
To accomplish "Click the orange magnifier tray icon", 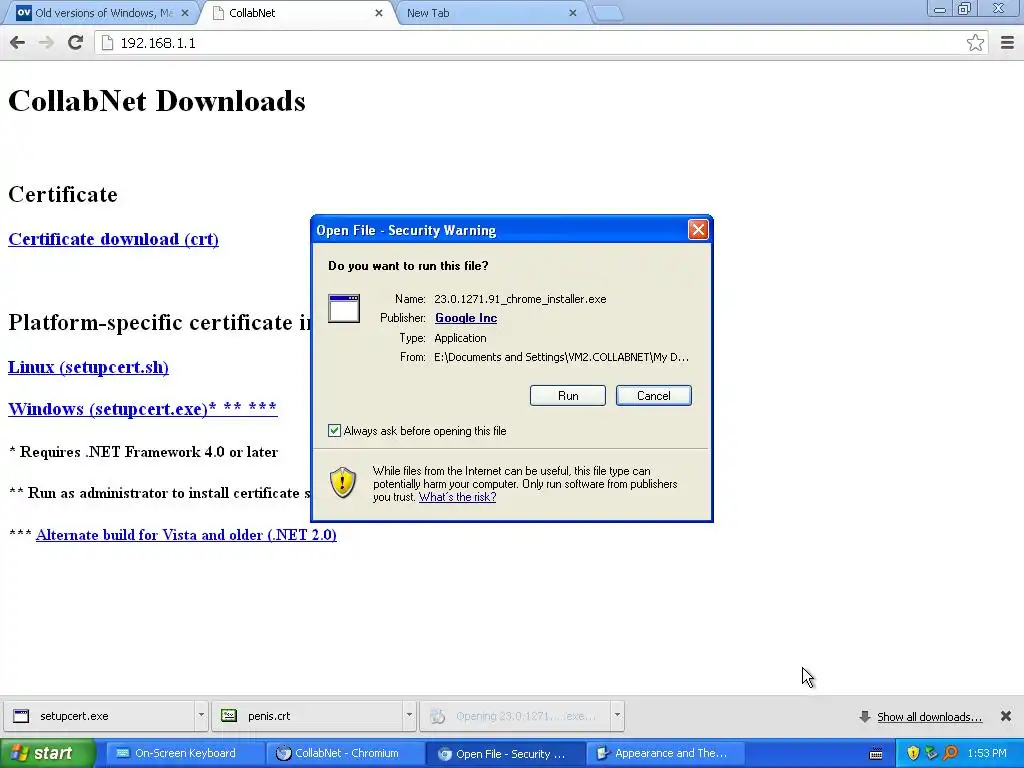I will click(x=950, y=753).
